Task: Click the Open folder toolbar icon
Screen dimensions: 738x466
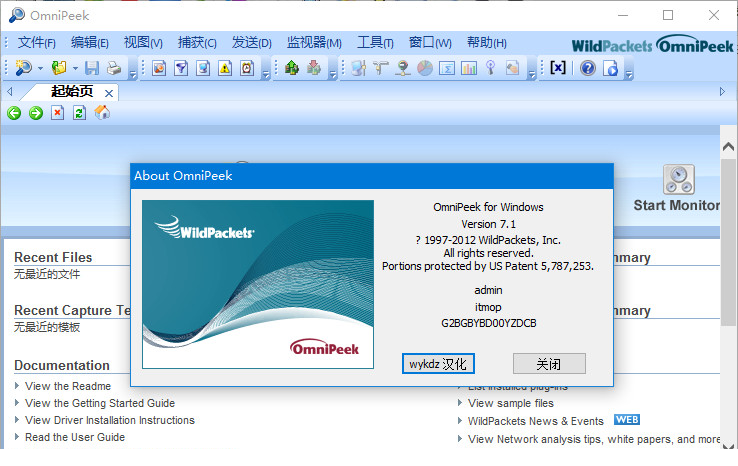Action: [59, 68]
